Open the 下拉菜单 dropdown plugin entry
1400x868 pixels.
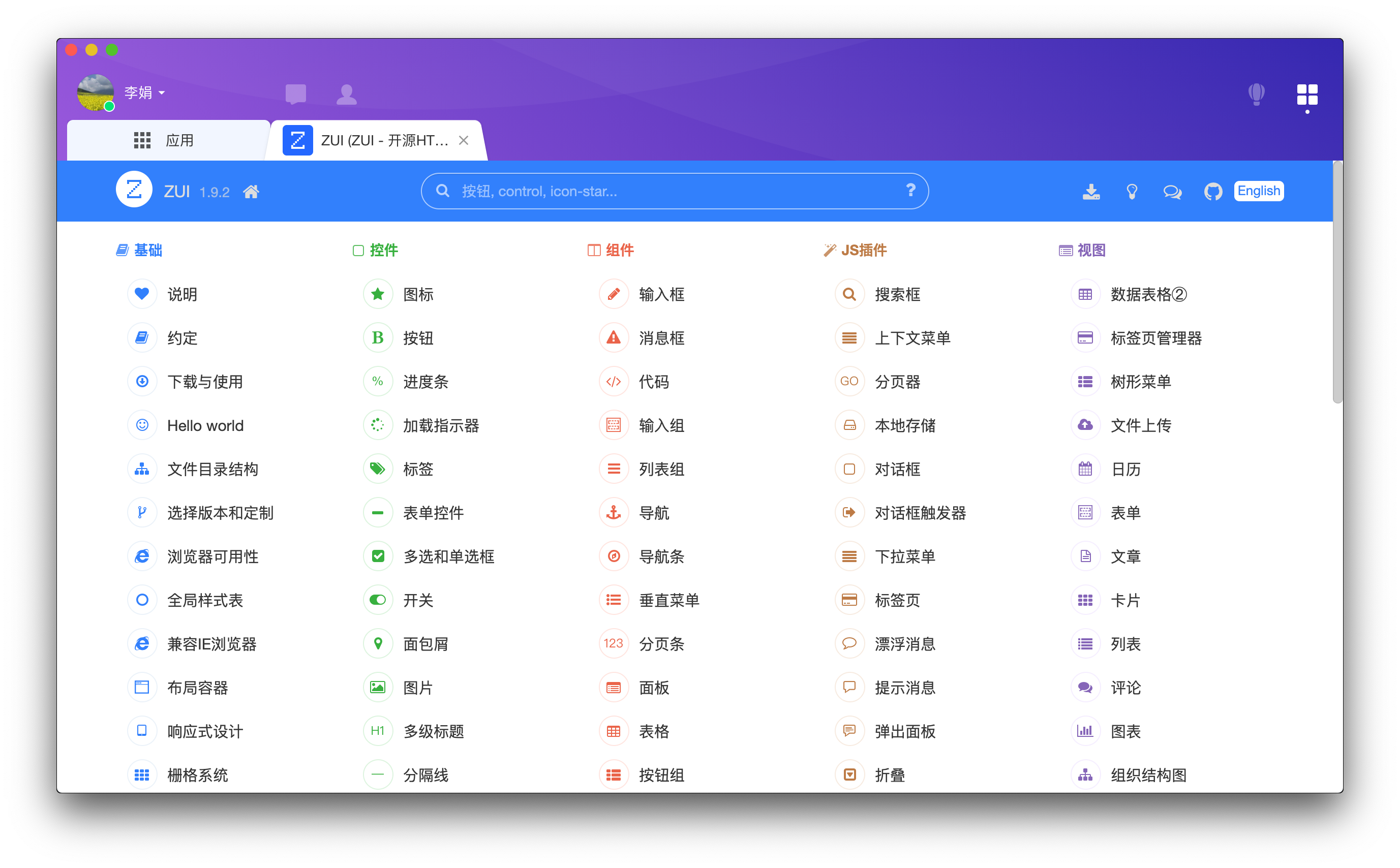[x=904, y=556]
